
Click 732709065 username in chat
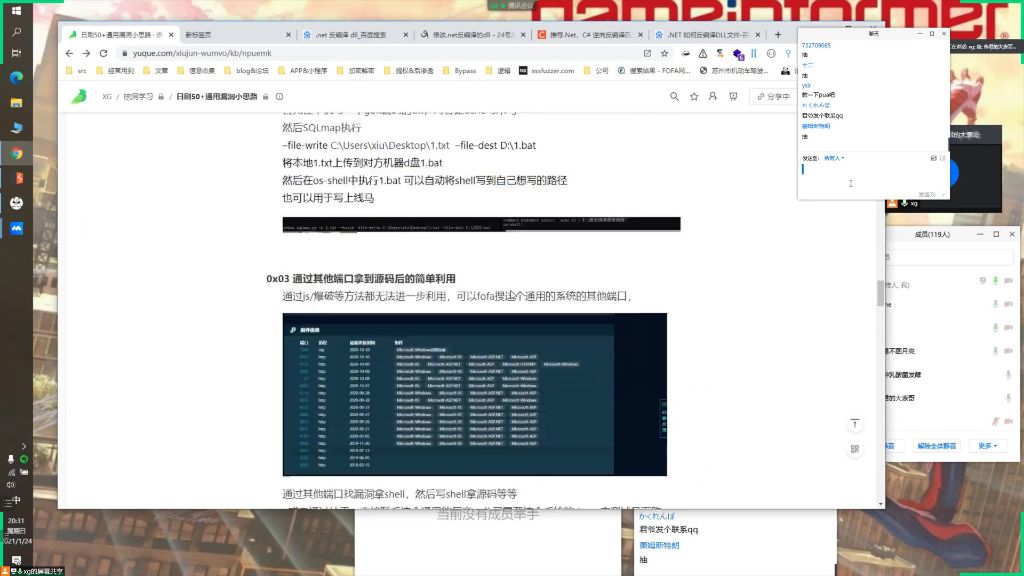pyautogui.click(x=816, y=45)
